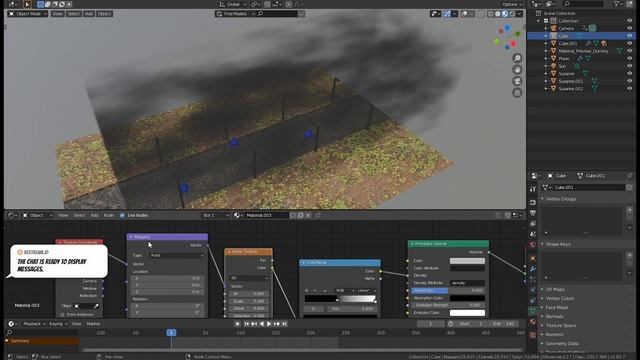This screenshot has width=640, height=360.
Task: Jump to the start frame
Action: click(247, 324)
